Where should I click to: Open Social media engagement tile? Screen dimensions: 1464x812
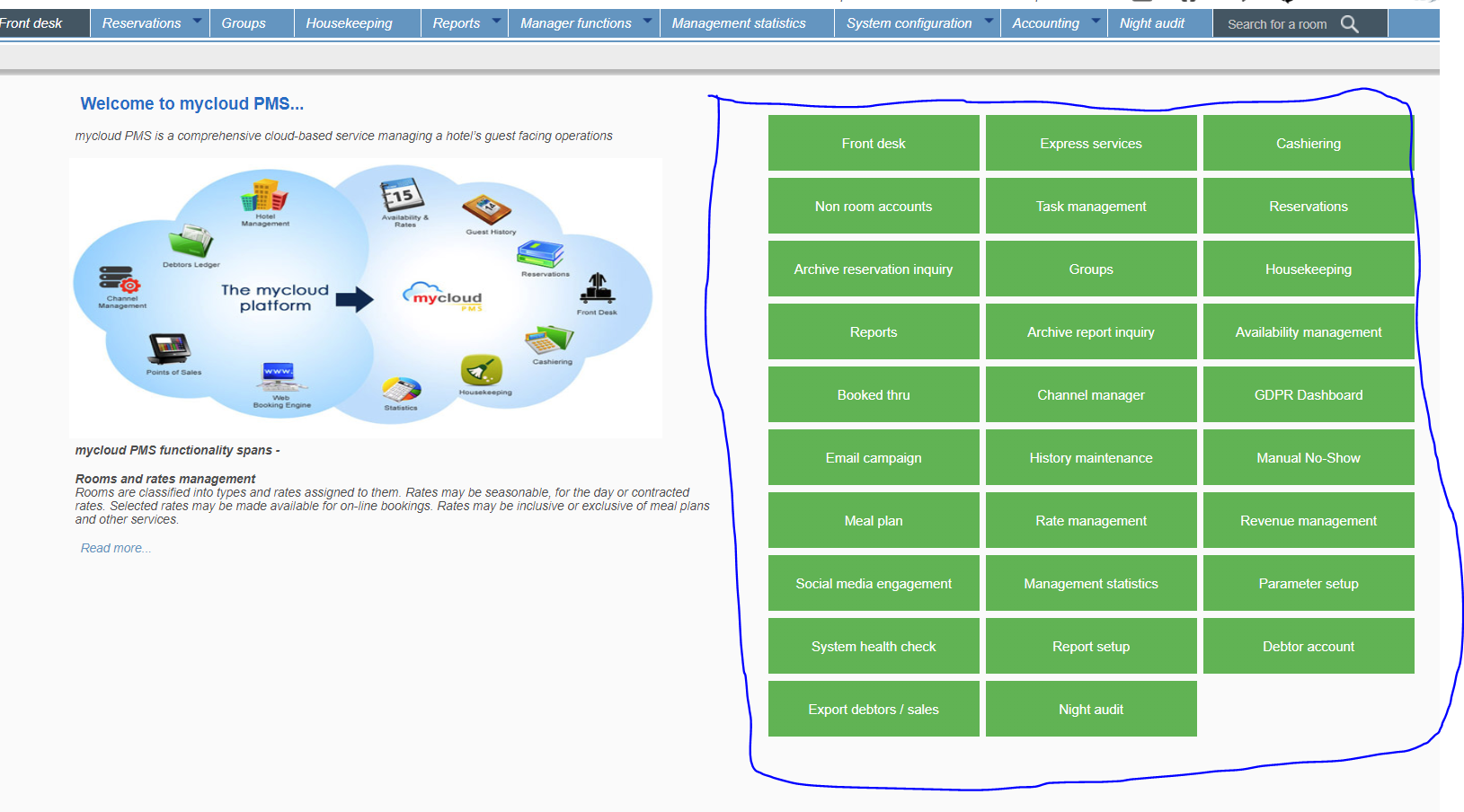pyautogui.click(x=874, y=583)
